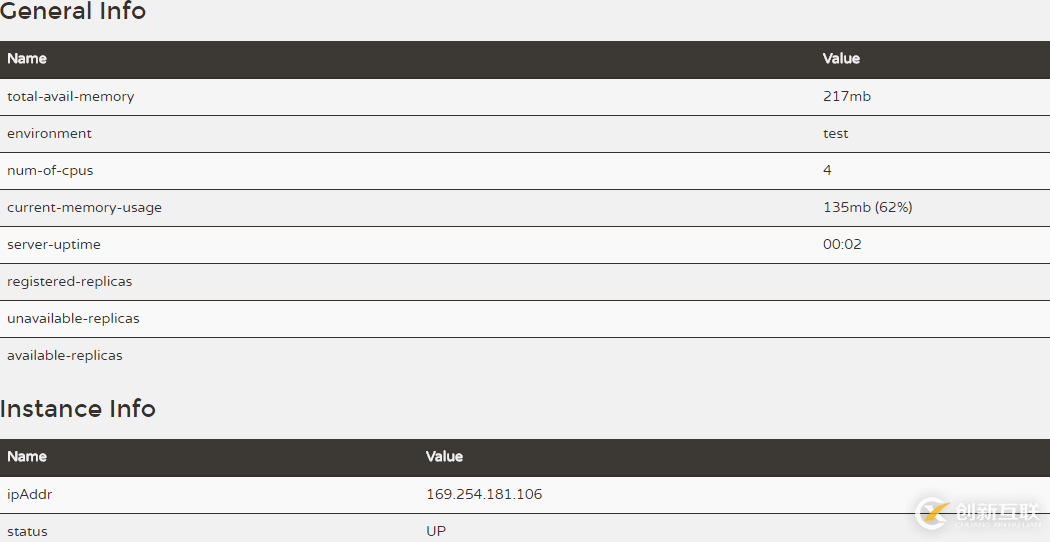The image size is (1050, 542).
Task: Click the Instance Info heading
Action: click(78, 408)
